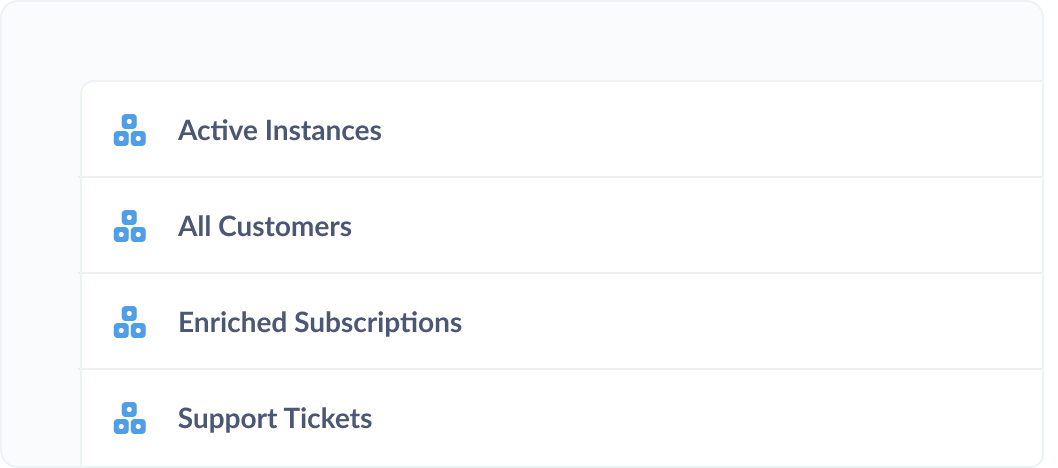Open the Support Tickets model
1058x468 pixels.
tap(275, 419)
